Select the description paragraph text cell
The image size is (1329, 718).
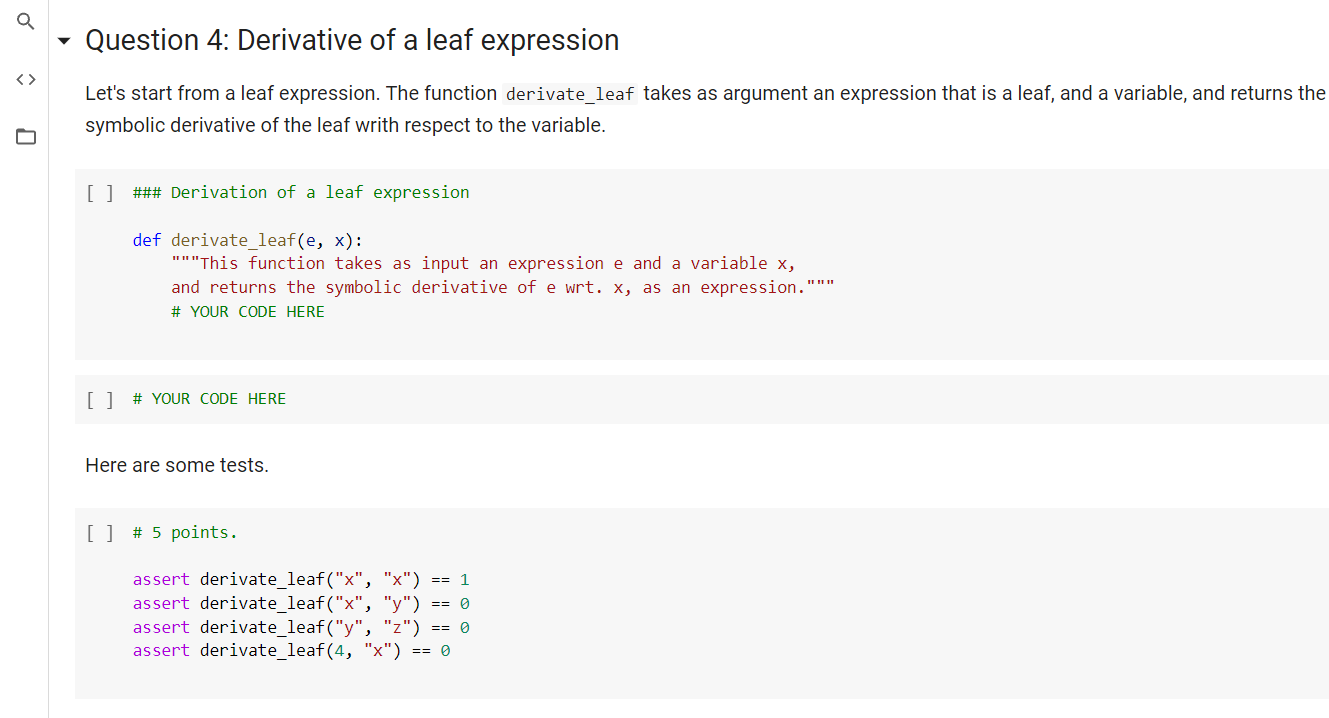(x=705, y=110)
